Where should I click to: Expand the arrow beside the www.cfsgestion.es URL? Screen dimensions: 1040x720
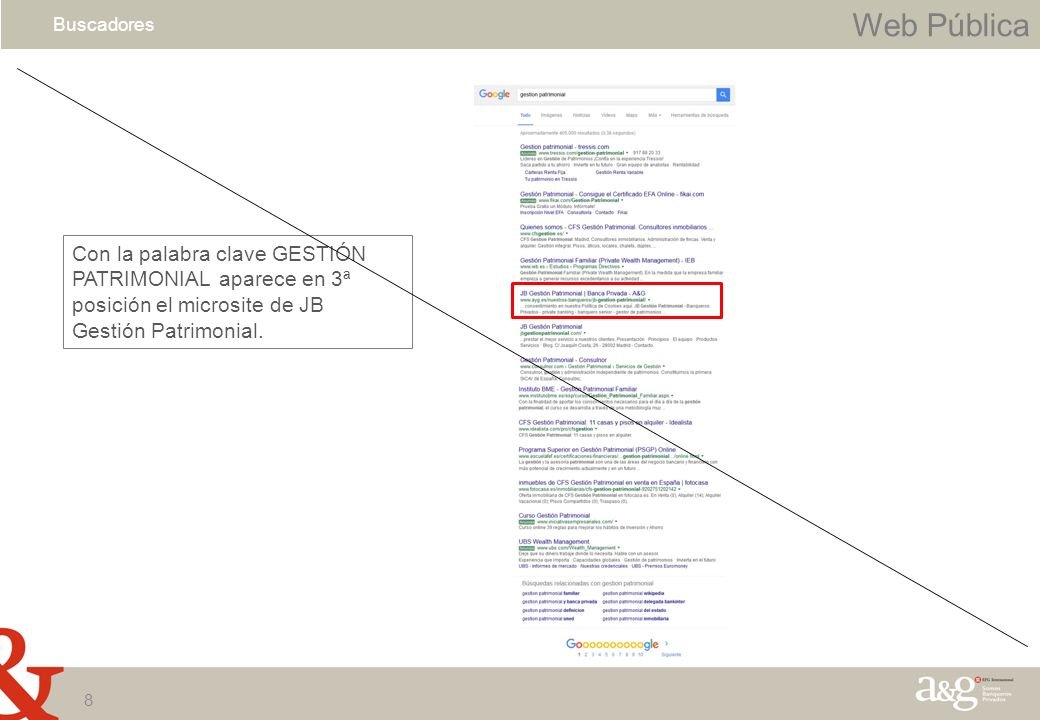[567, 233]
